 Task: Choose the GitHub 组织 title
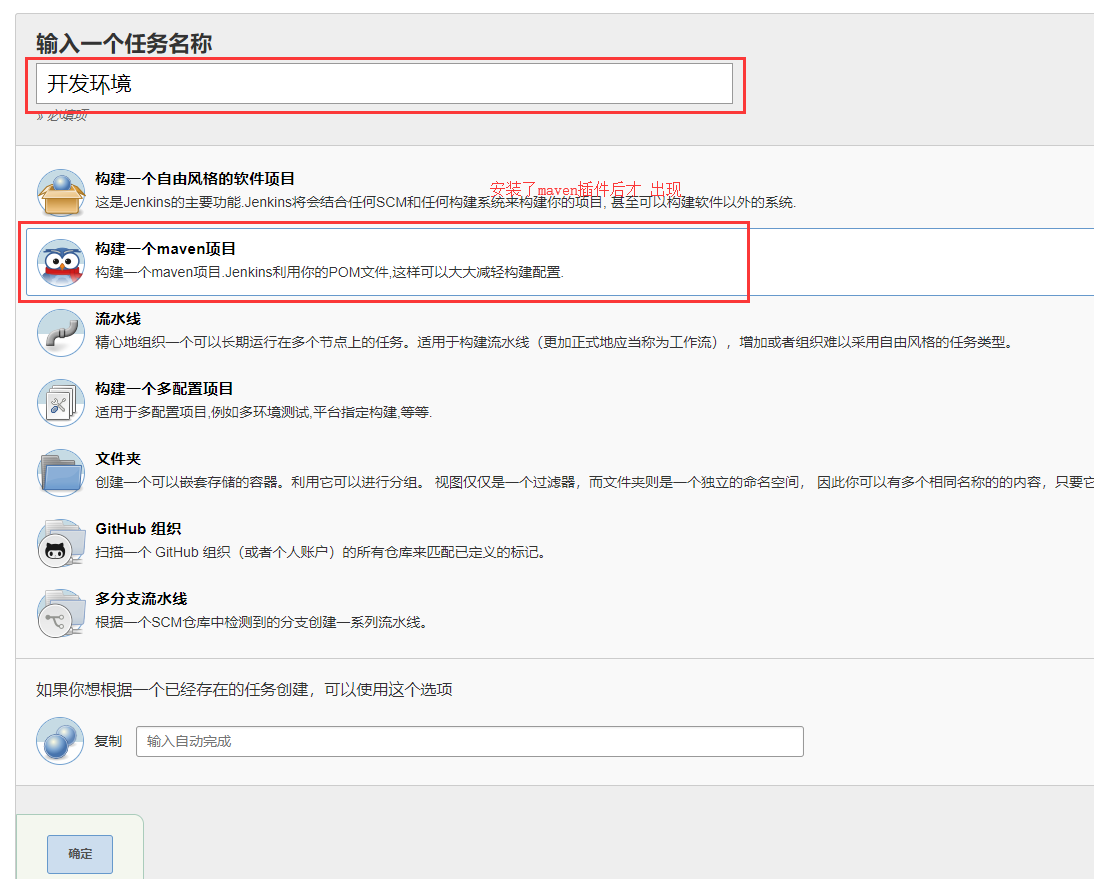138,529
